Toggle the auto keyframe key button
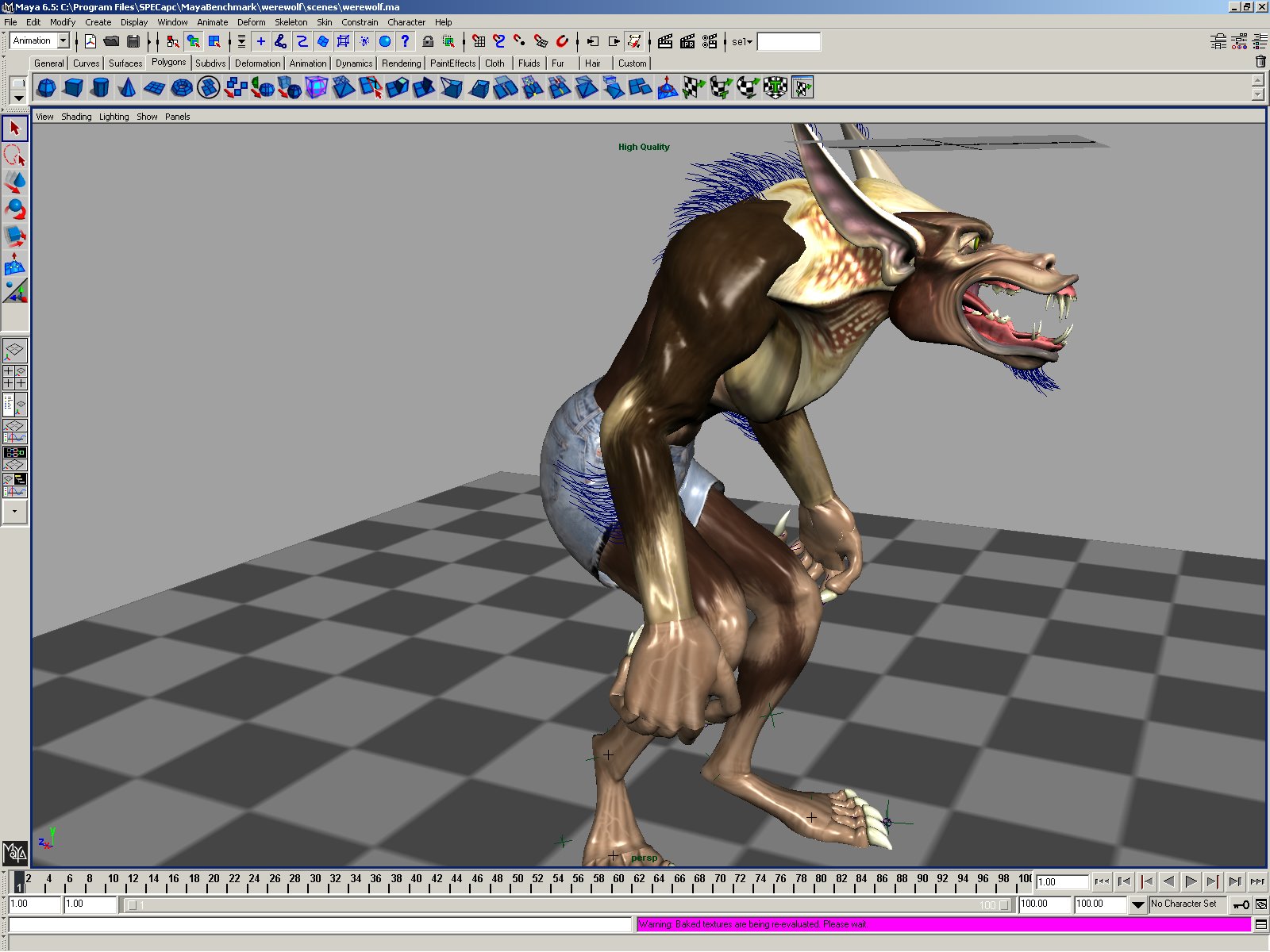The image size is (1270, 952). point(1241,904)
